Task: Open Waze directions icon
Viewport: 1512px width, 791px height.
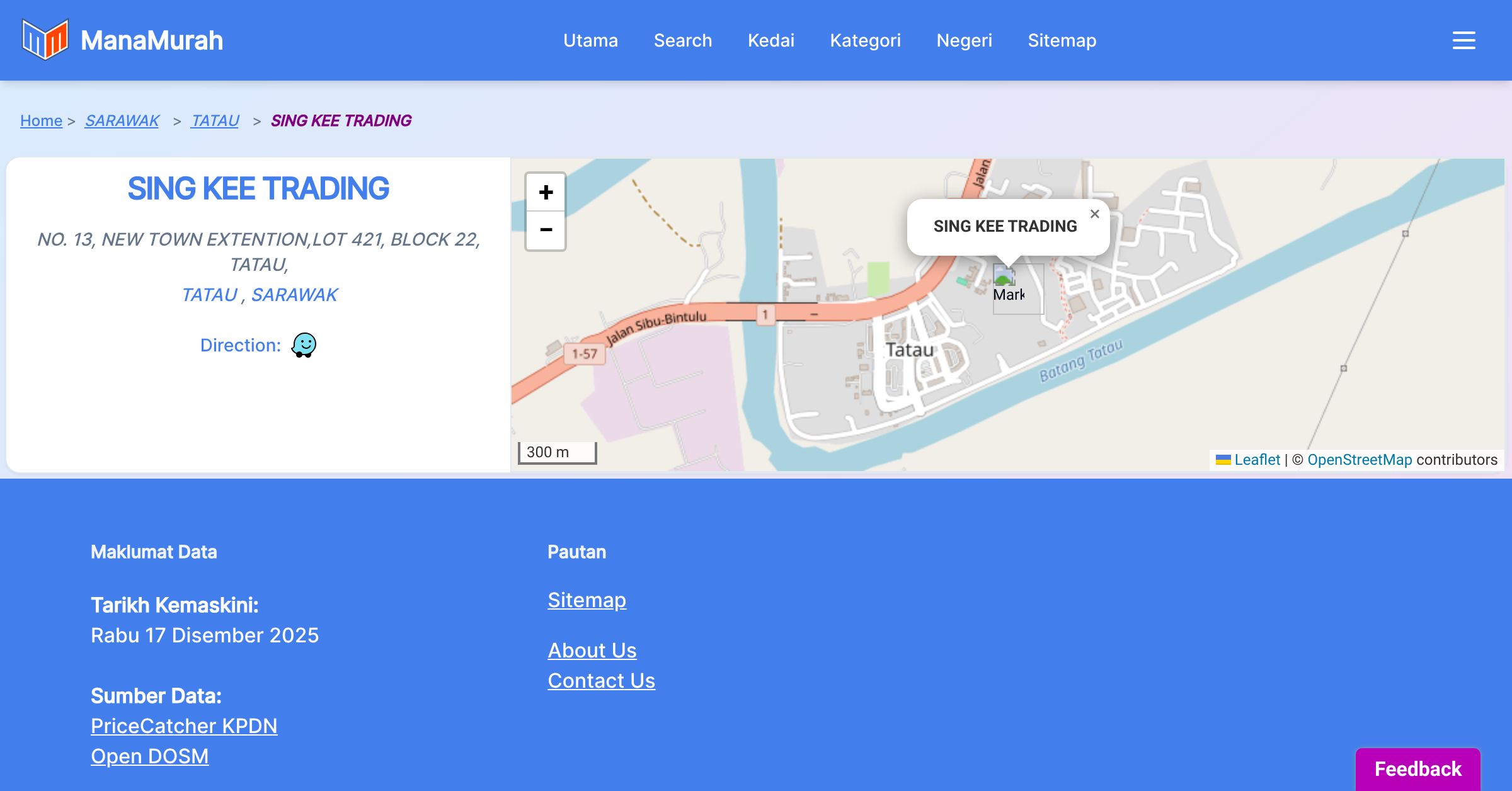Action: 304,345
